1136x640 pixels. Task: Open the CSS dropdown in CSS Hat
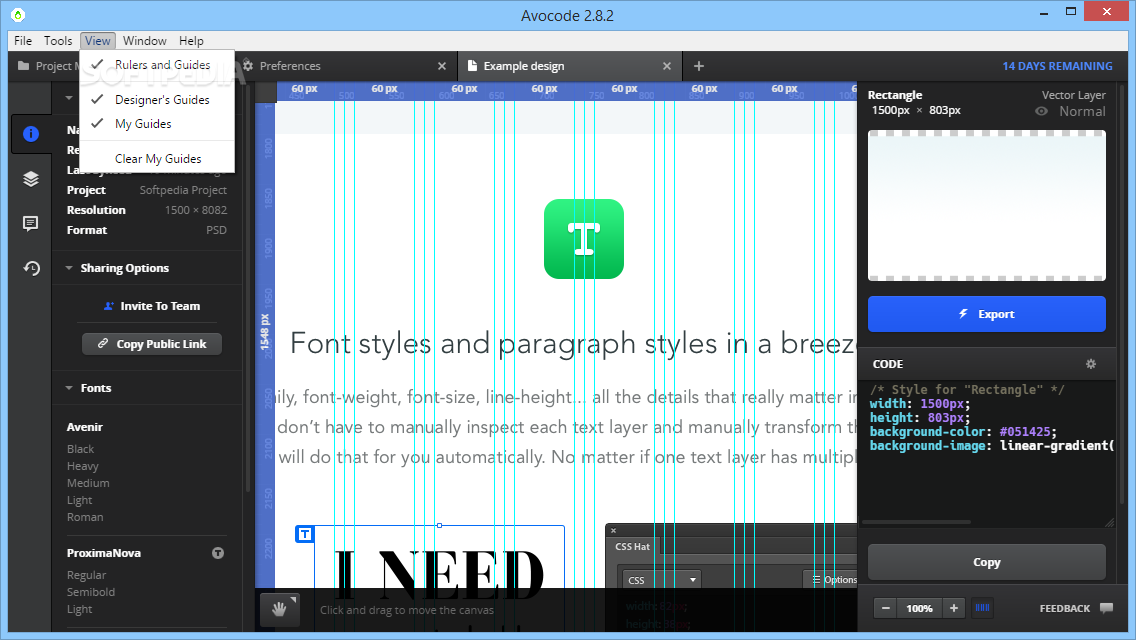click(x=662, y=580)
